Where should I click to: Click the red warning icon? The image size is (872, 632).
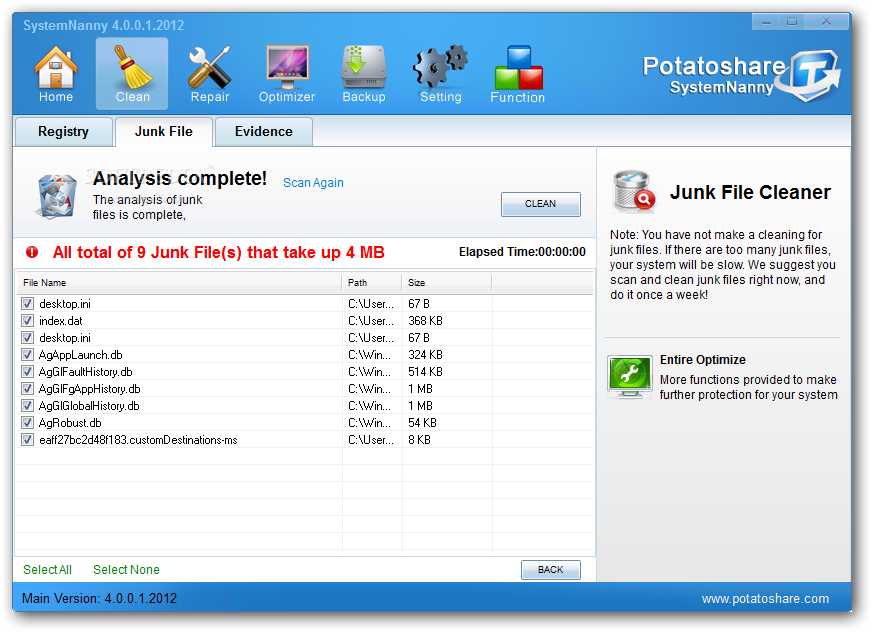pos(32,252)
